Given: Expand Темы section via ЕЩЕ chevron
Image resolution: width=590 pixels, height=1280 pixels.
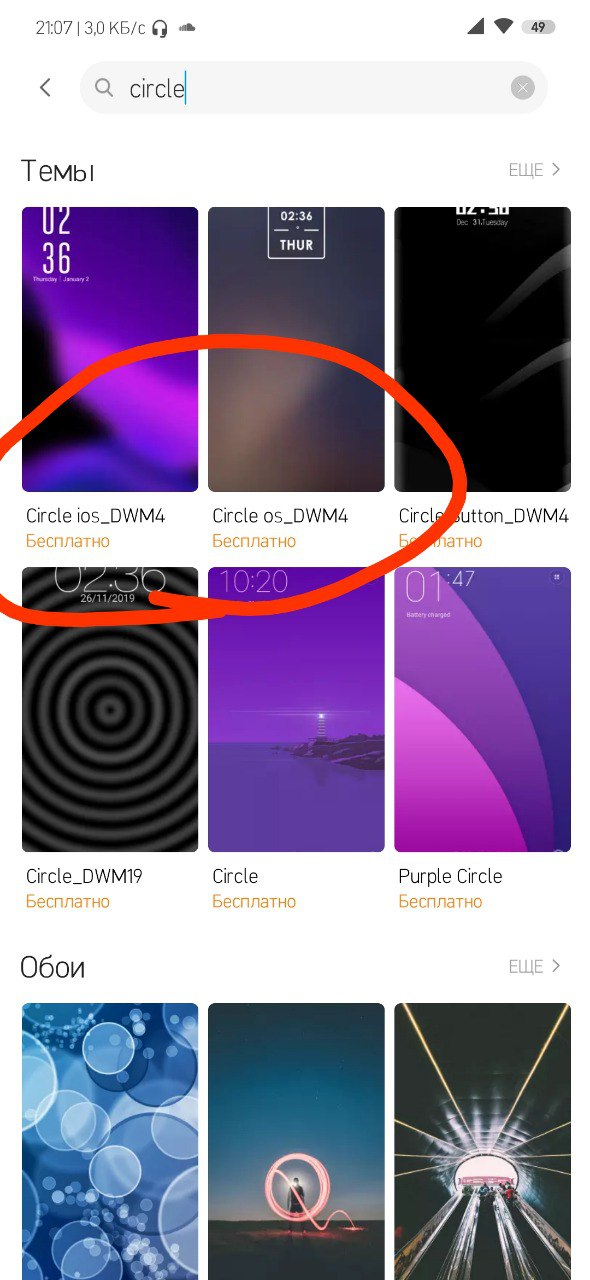Looking at the screenshot, I should pyautogui.click(x=535, y=170).
